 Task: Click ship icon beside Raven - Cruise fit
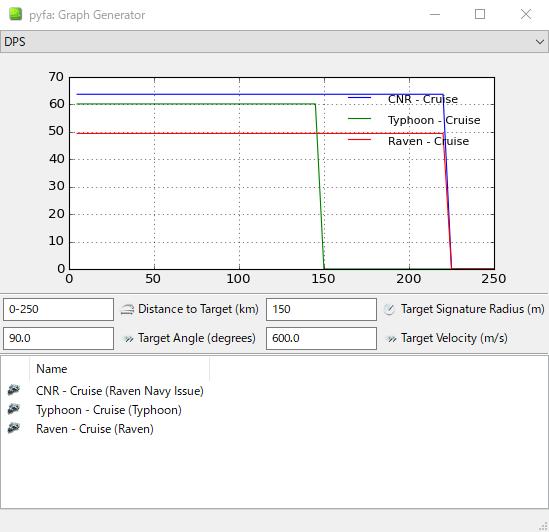click(x=14, y=428)
